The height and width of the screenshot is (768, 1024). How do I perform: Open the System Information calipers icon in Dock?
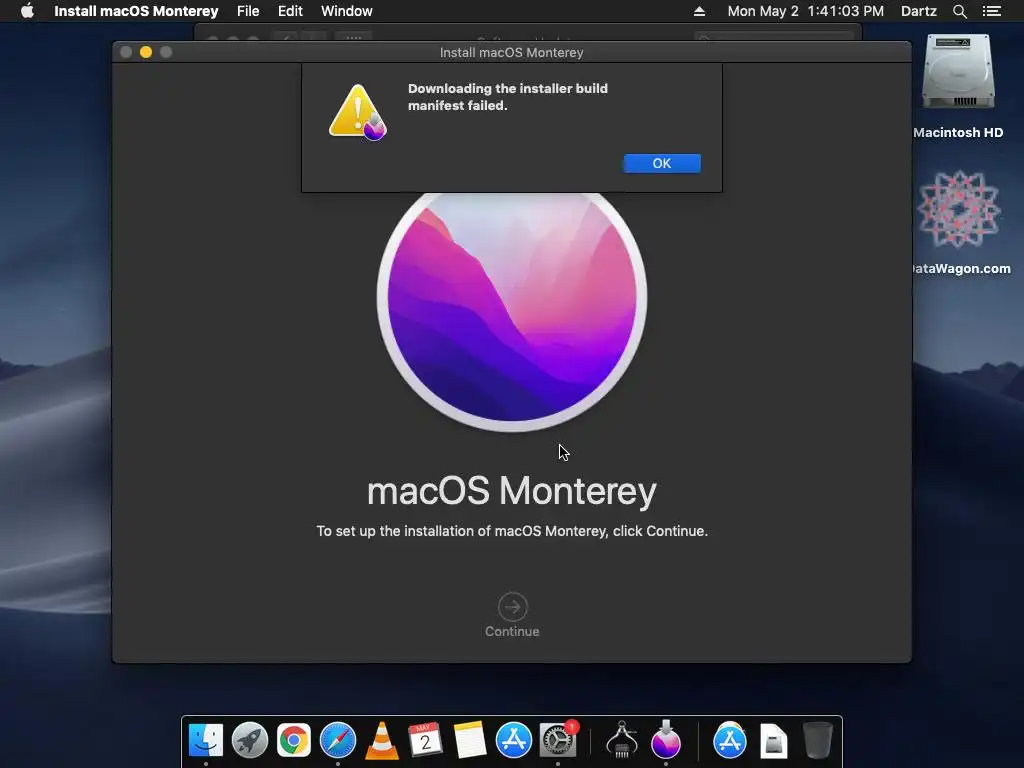622,741
